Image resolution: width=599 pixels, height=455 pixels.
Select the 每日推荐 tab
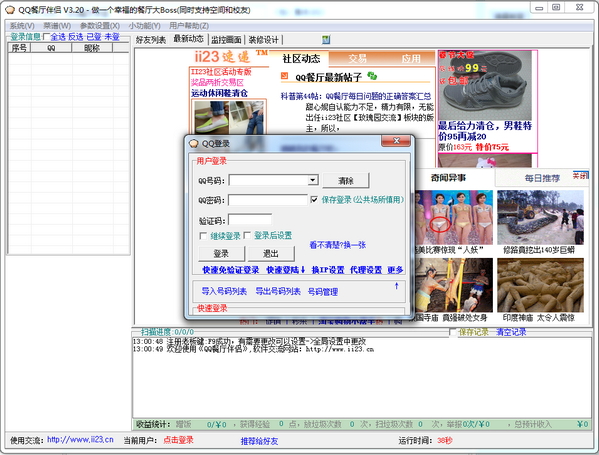pos(542,178)
